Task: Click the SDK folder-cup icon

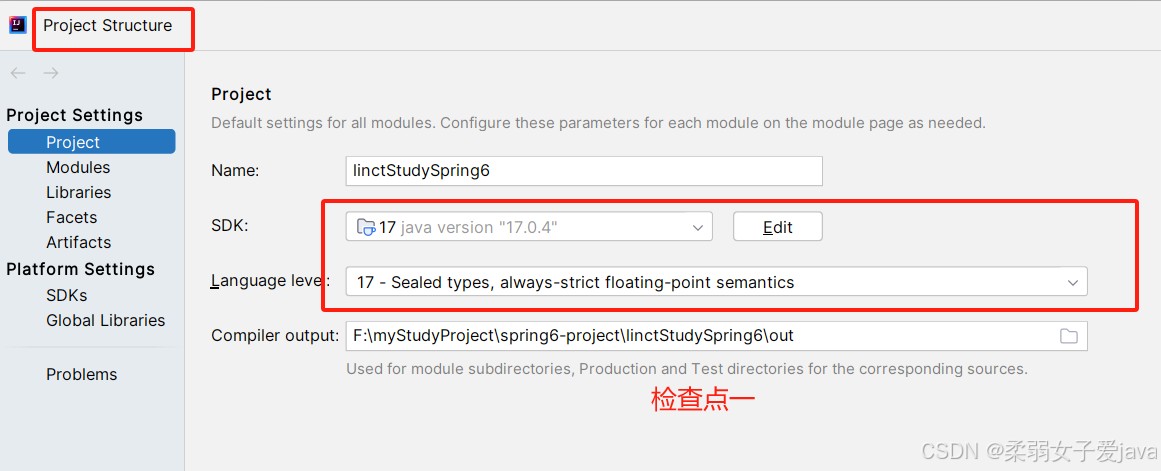Action: (367, 227)
